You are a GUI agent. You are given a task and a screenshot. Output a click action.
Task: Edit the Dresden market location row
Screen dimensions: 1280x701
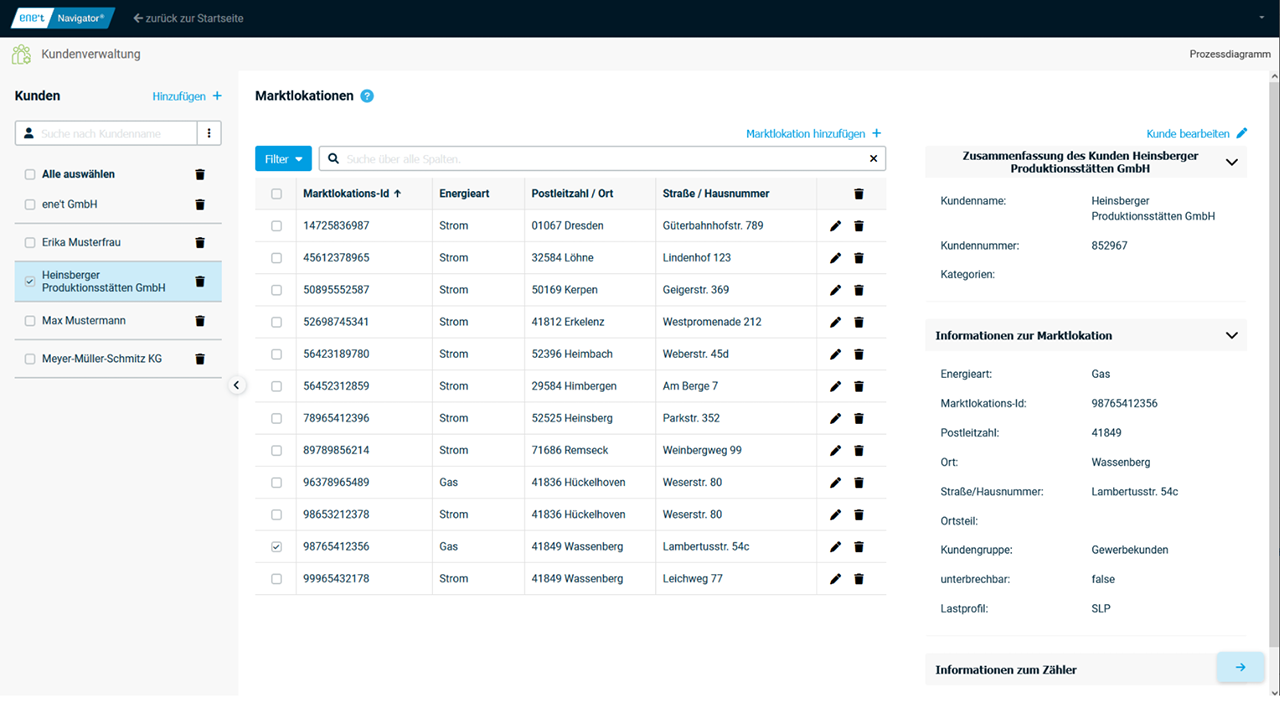click(x=836, y=226)
